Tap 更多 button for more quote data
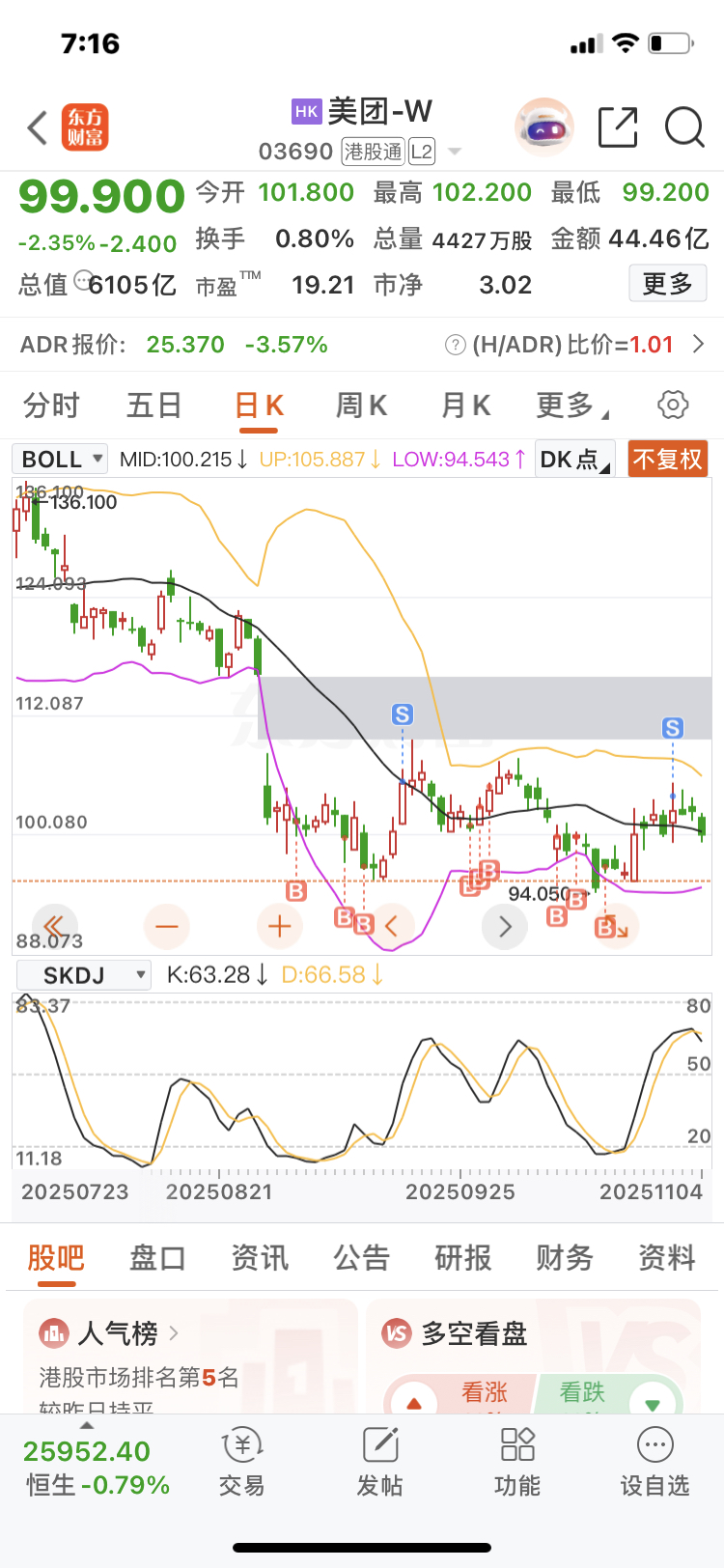The image size is (724, 1568). click(x=668, y=284)
